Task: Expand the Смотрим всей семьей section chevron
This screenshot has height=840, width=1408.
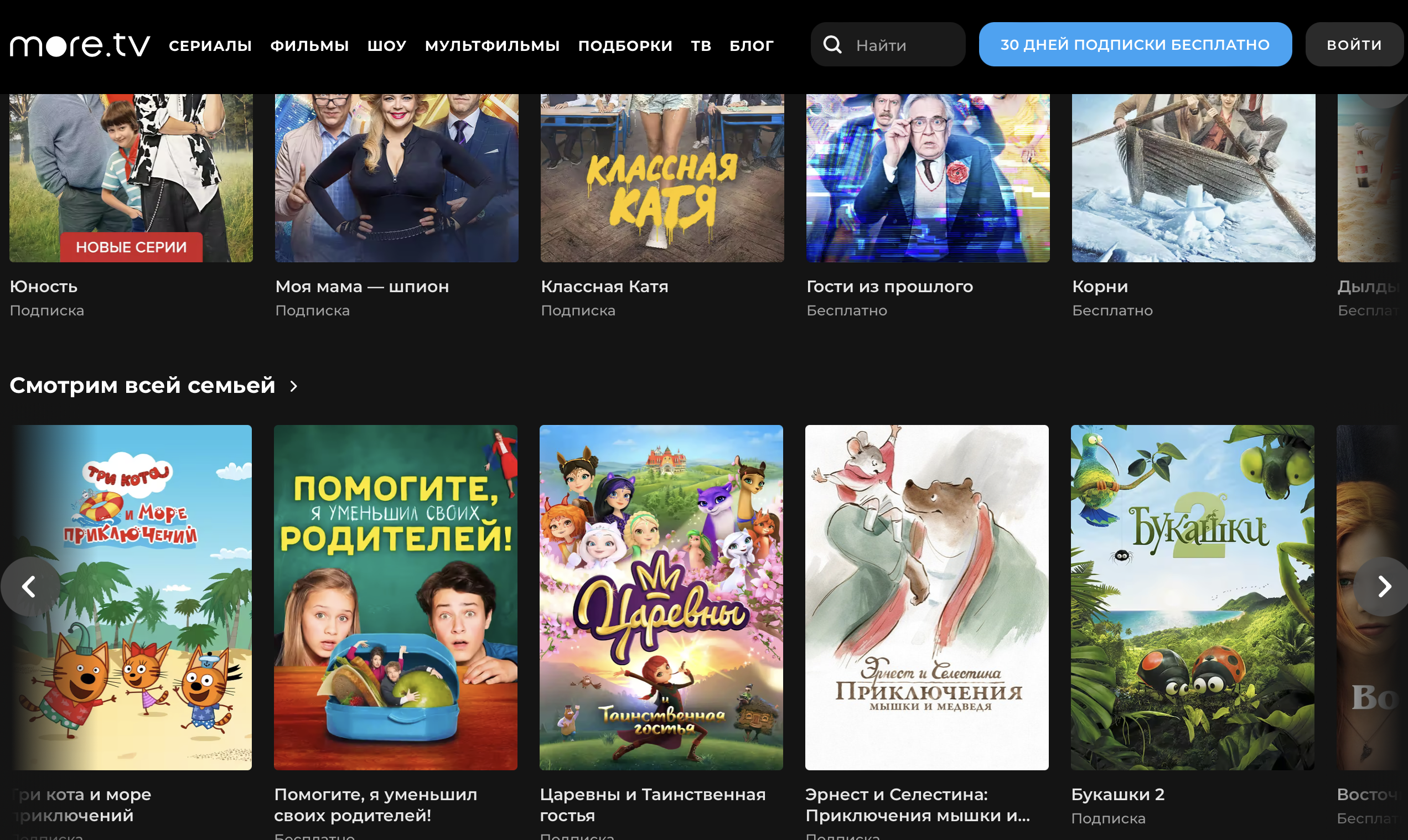Action: click(293, 386)
